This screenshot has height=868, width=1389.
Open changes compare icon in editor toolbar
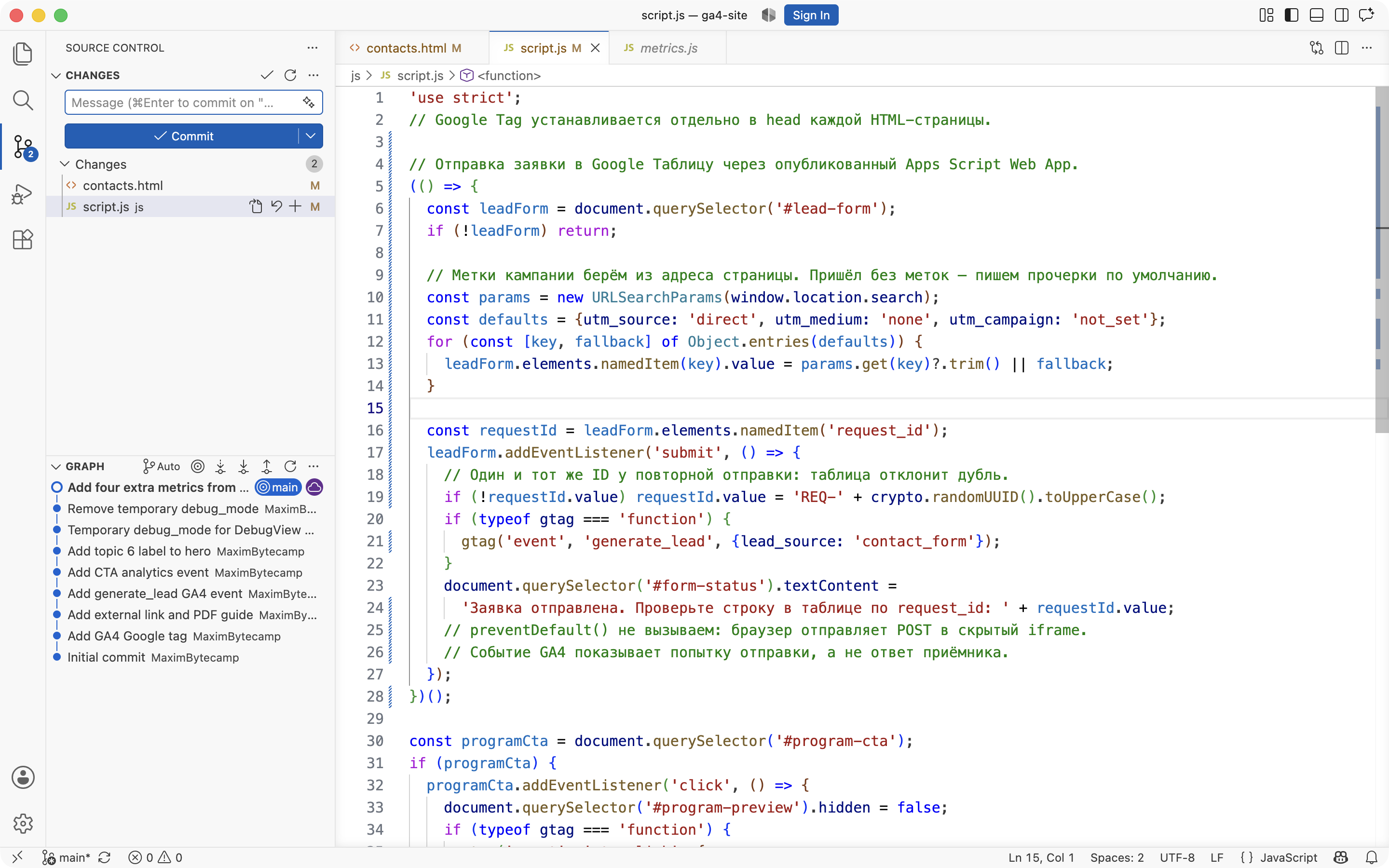click(1317, 48)
